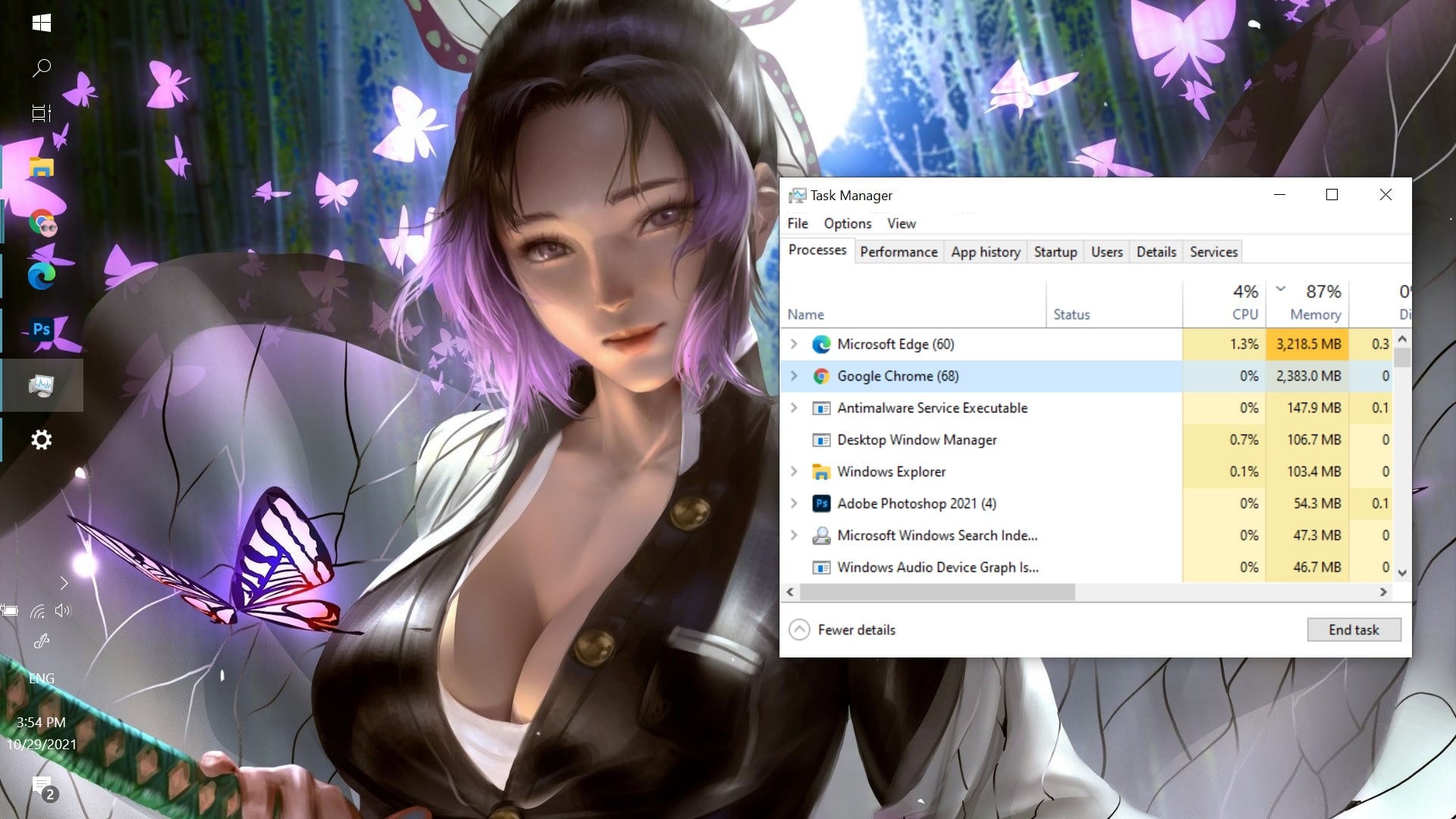Image resolution: width=1456 pixels, height=819 pixels.
Task: Click the Task Manager title bar icon
Action: pos(797,196)
